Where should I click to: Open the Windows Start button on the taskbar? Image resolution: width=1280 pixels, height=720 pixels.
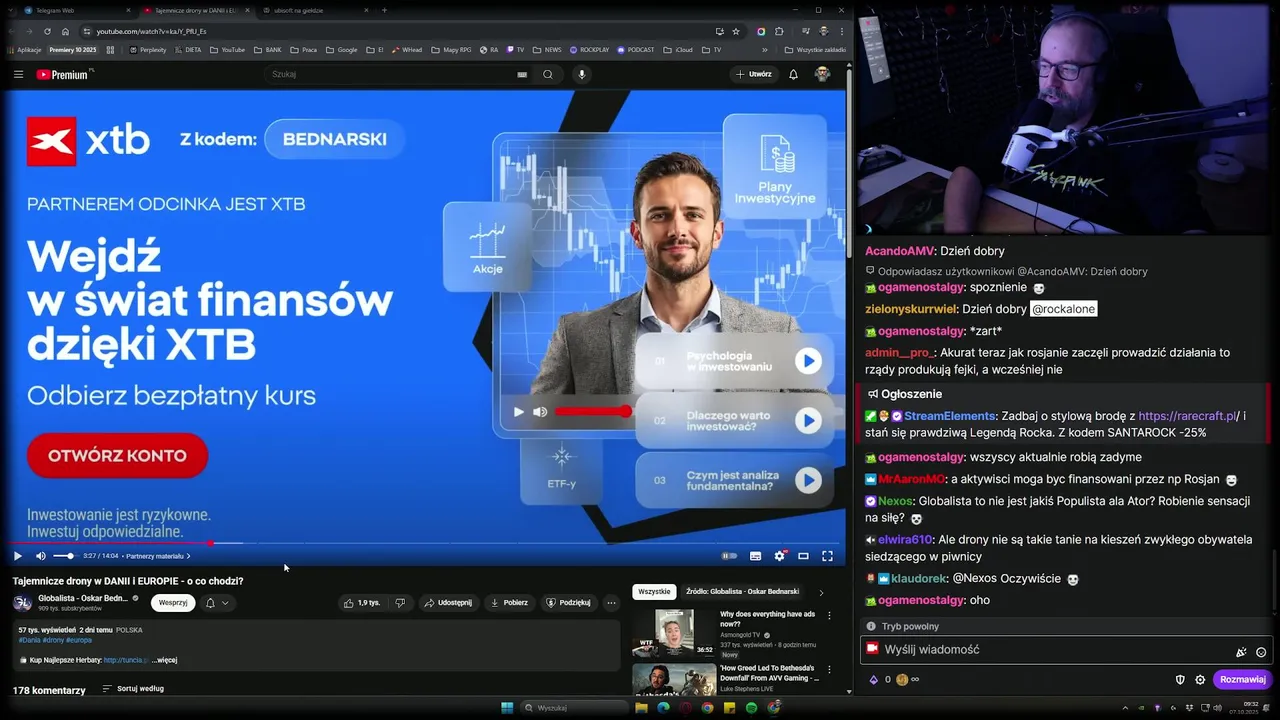coord(507,708)
